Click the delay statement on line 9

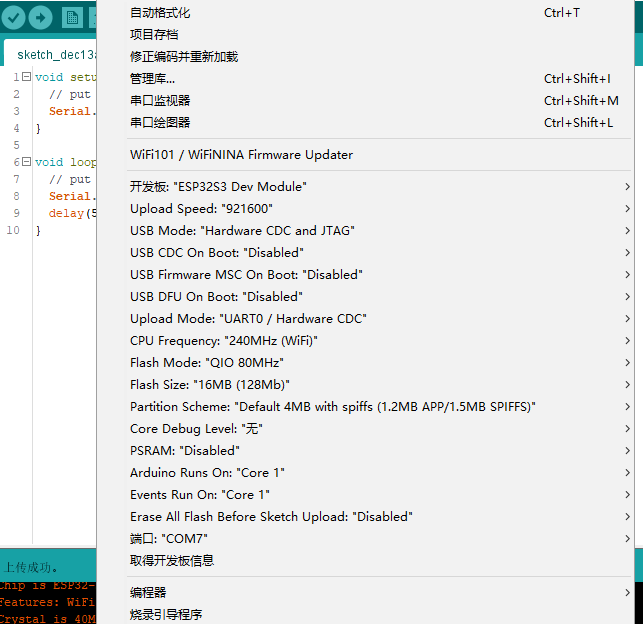point(72,213)
